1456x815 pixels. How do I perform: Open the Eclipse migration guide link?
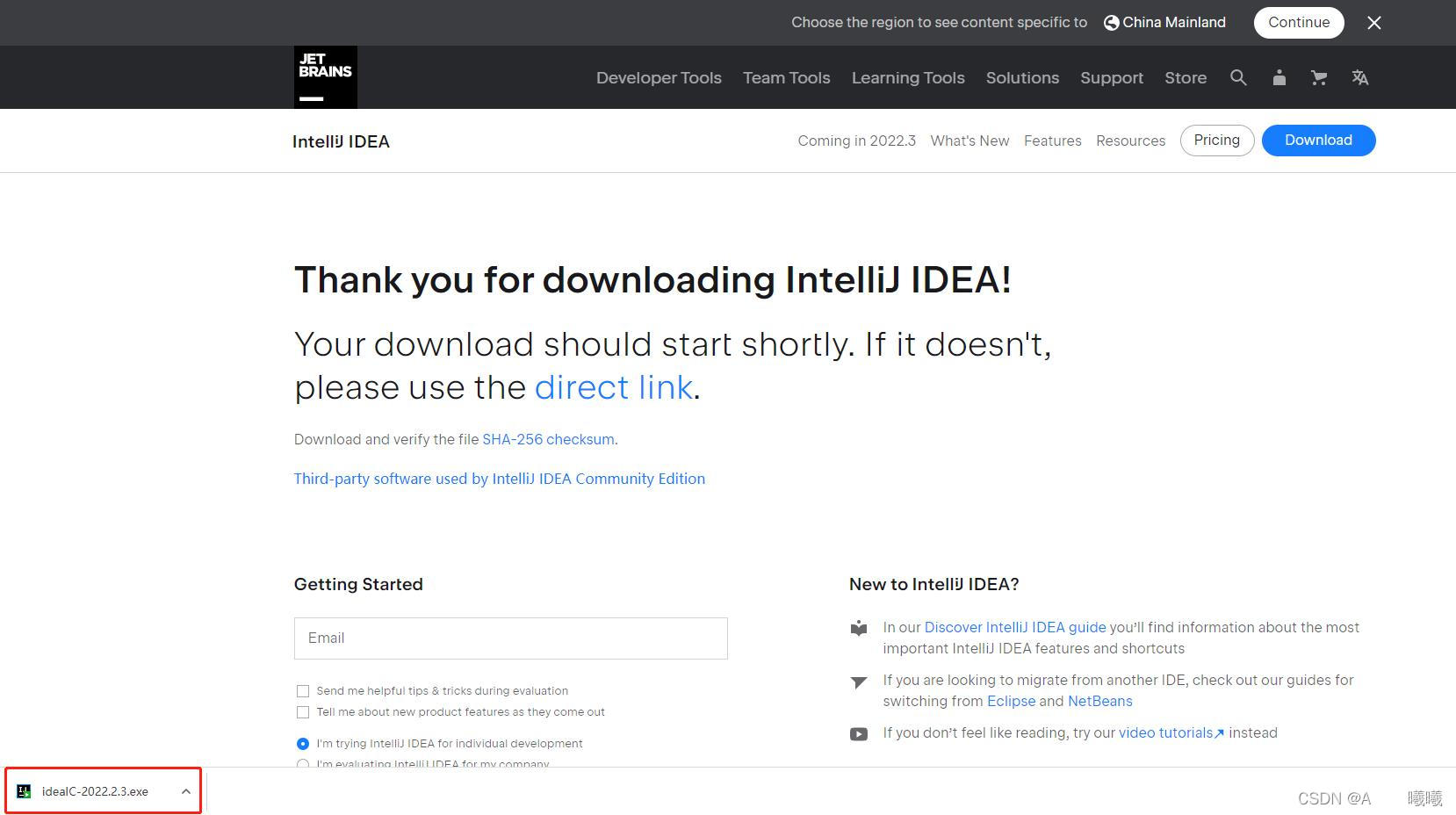click(1011, 701)
